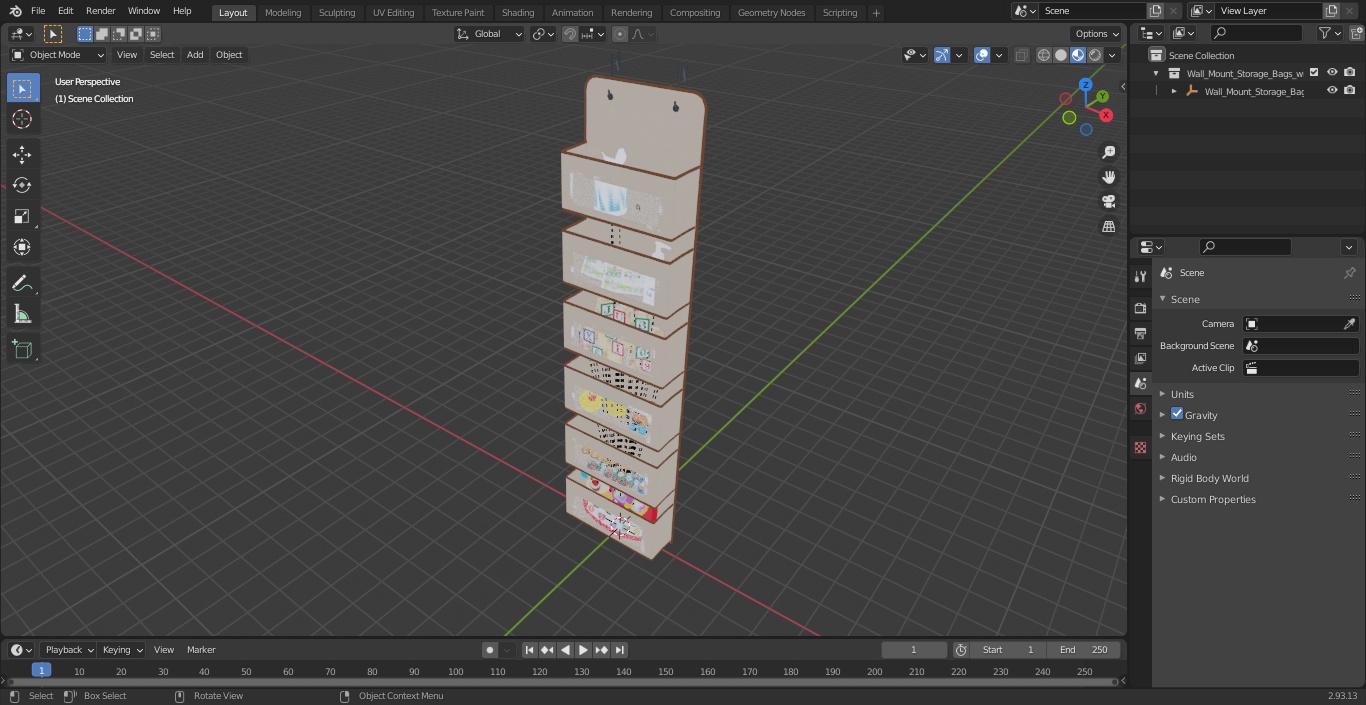1366x705 pixels.
Task: Expand Wall_Mount_Storage_Bag object in outliner
Action: point(1174,91)
